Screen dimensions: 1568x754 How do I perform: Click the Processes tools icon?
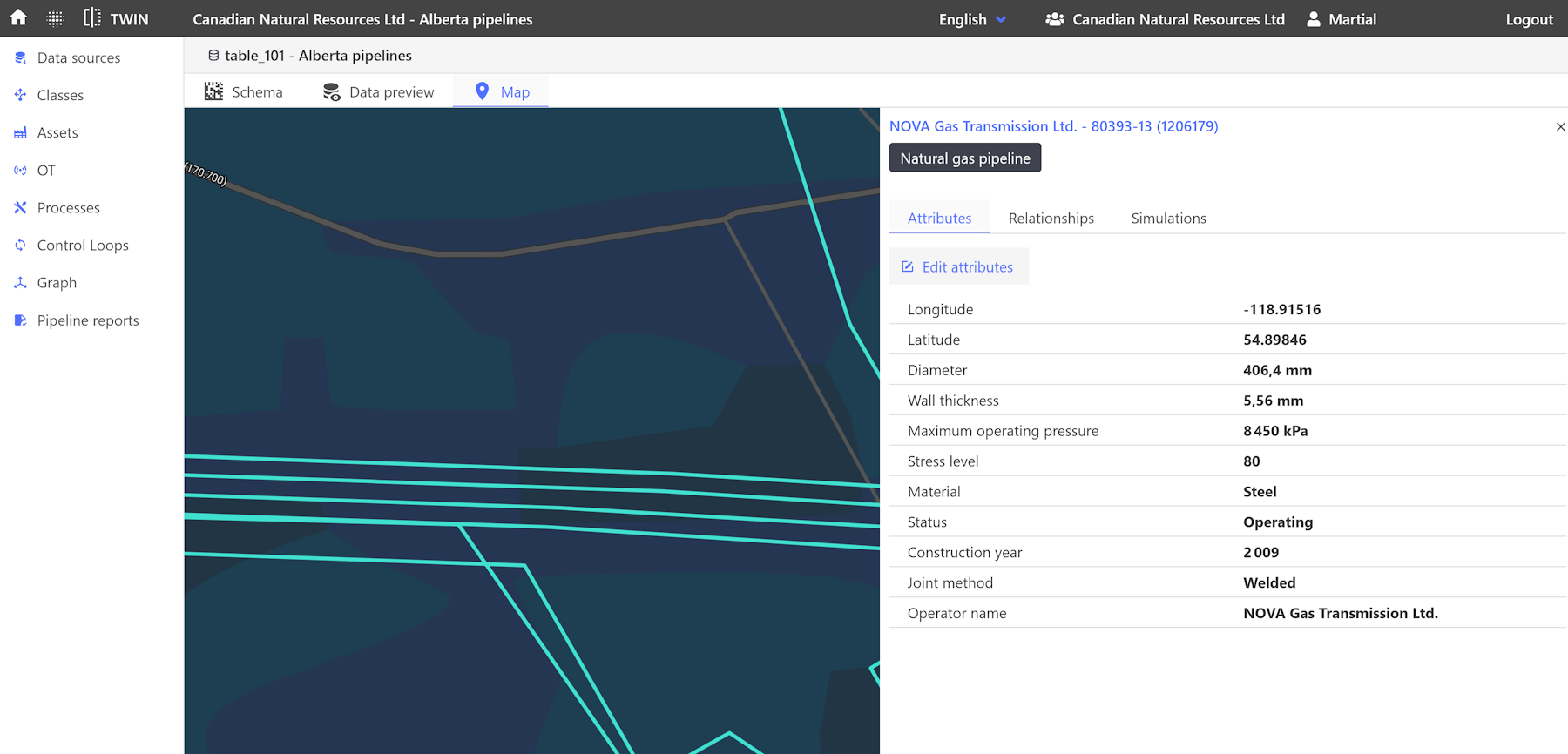pos(20,207)
